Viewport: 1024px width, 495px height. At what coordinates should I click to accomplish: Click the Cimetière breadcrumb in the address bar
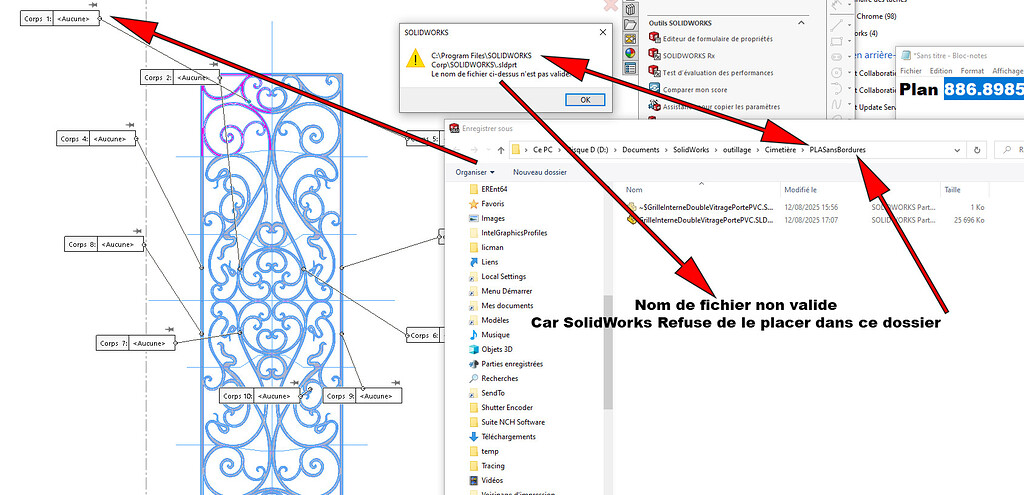[x=770, y=150]
